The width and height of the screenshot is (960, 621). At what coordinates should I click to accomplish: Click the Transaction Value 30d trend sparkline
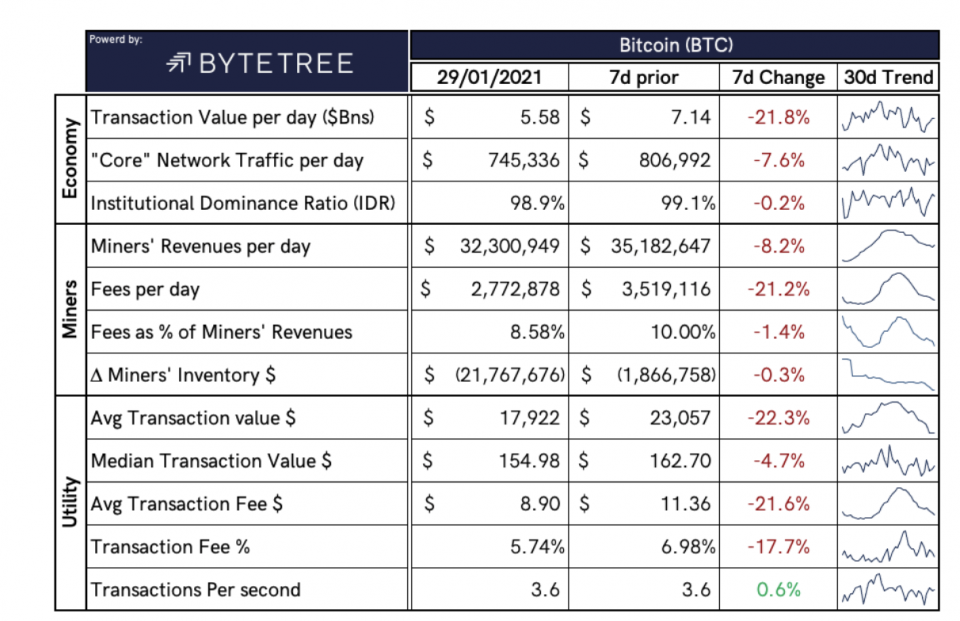point(888,118)
